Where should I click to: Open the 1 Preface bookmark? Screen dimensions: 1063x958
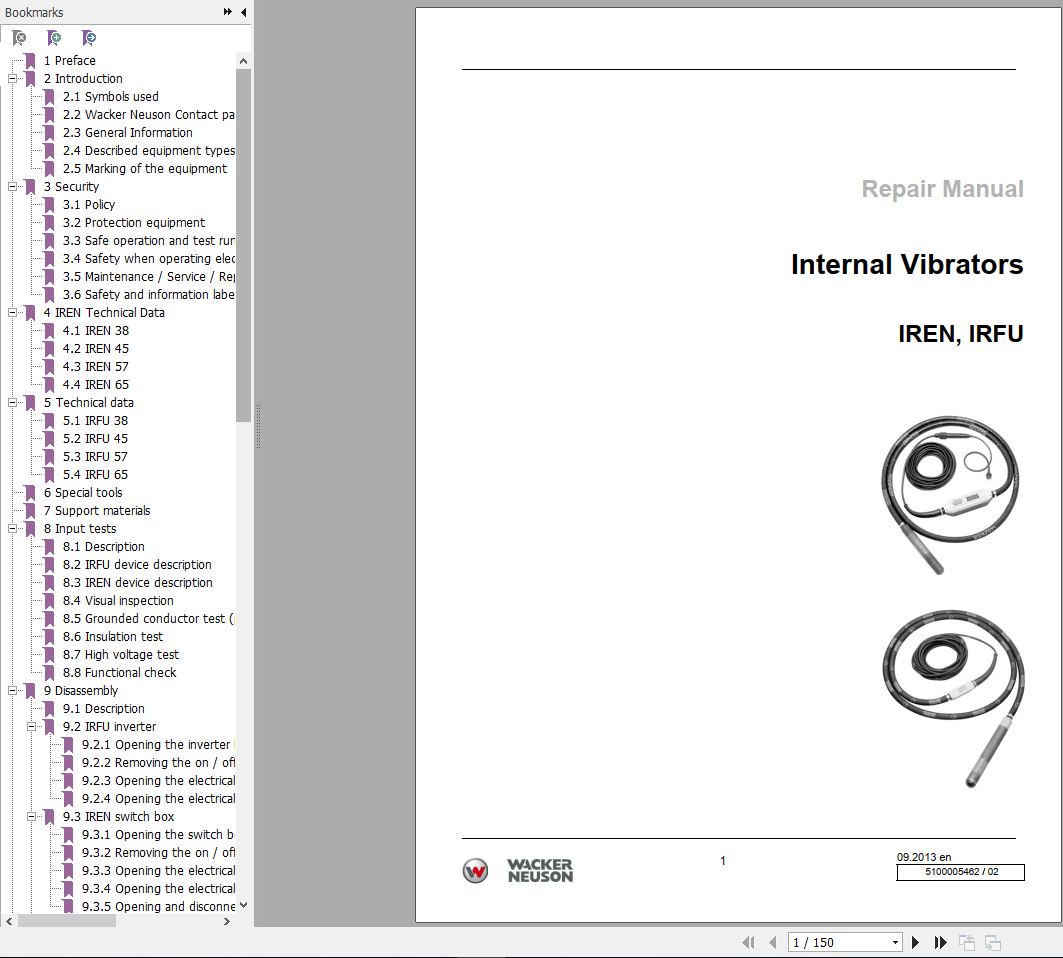(70, 61)
